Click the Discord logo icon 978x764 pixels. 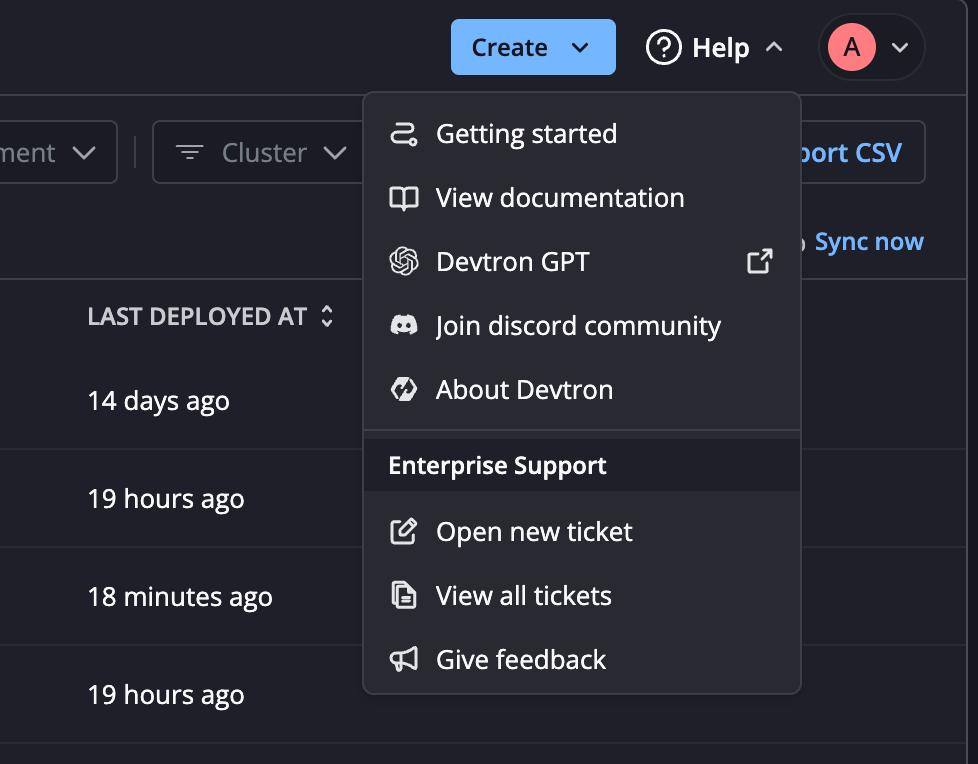tap(403, 326)
